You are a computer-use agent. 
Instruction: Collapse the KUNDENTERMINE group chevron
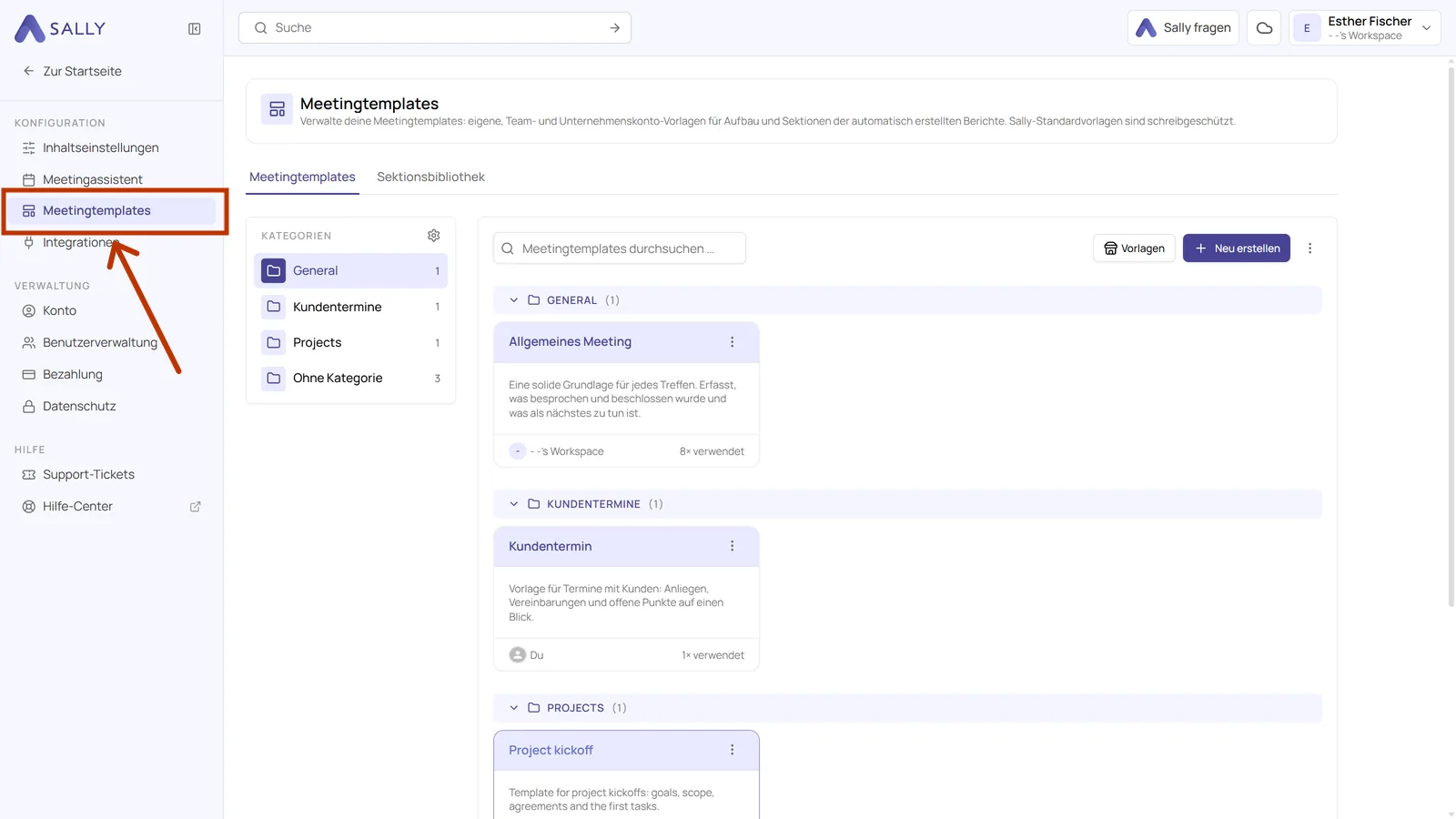coord(514,504)
